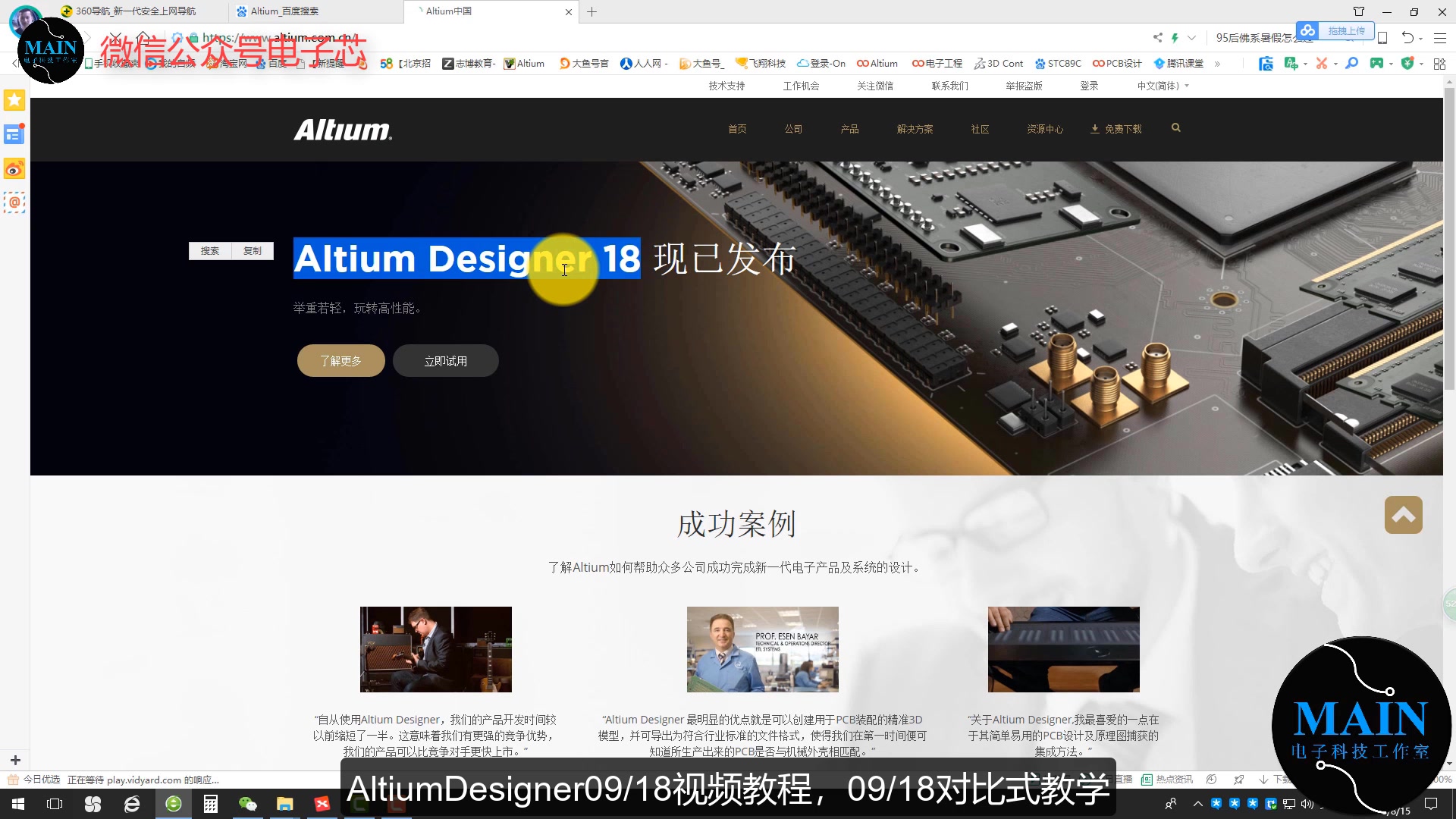Click the 登录 login link
The width and height of the screenshot is (1456, 819).
tap(1089, 86)
